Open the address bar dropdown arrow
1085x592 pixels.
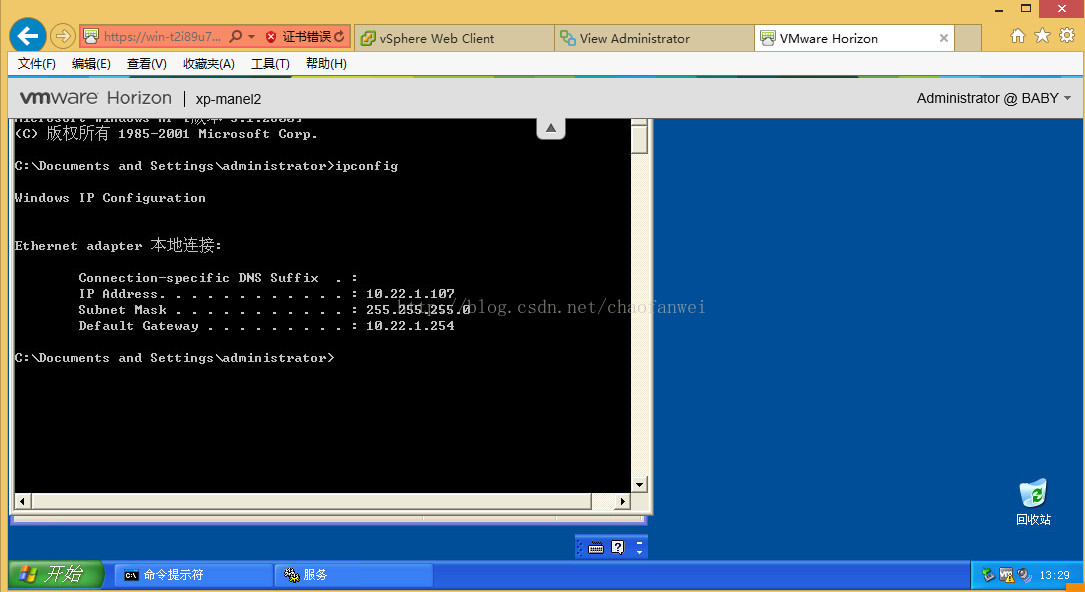tap(252, 37)
